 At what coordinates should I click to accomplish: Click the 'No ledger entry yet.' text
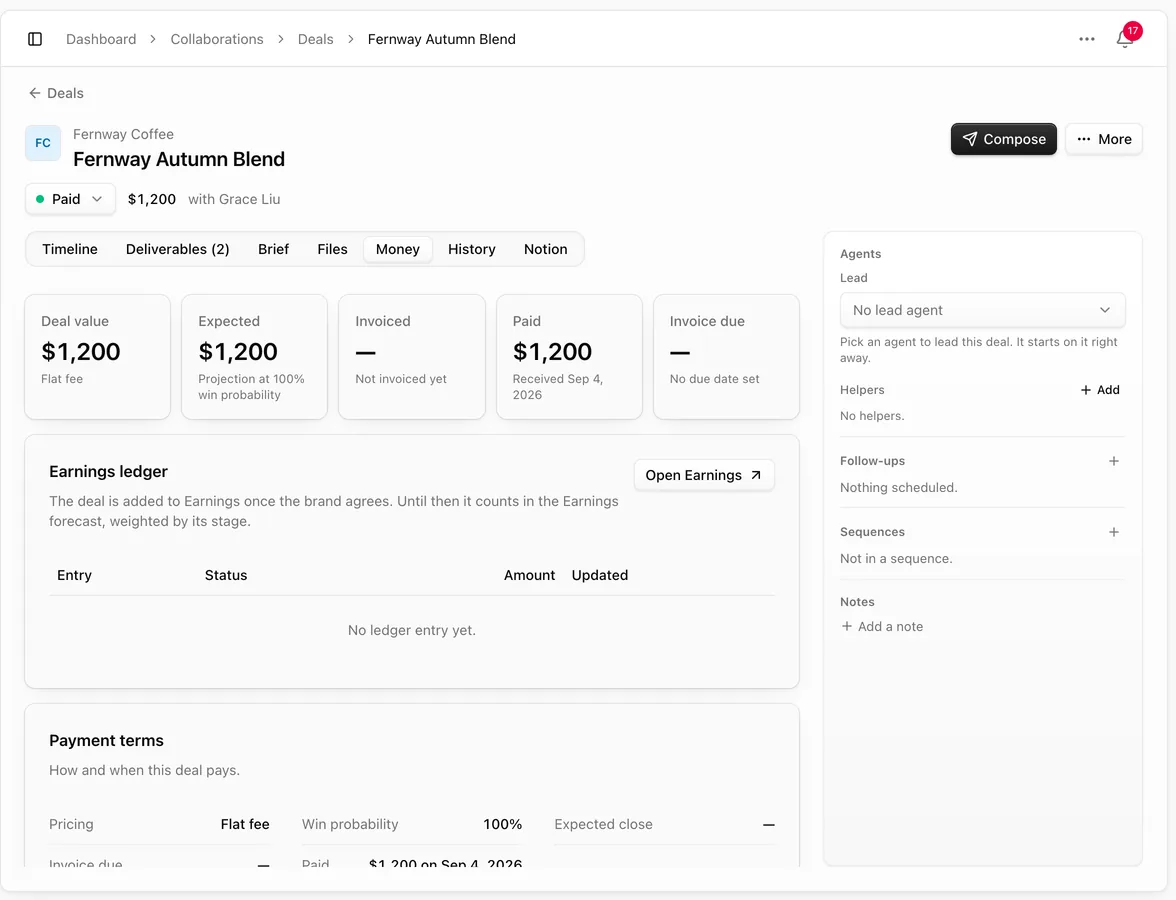pos(412,630)
